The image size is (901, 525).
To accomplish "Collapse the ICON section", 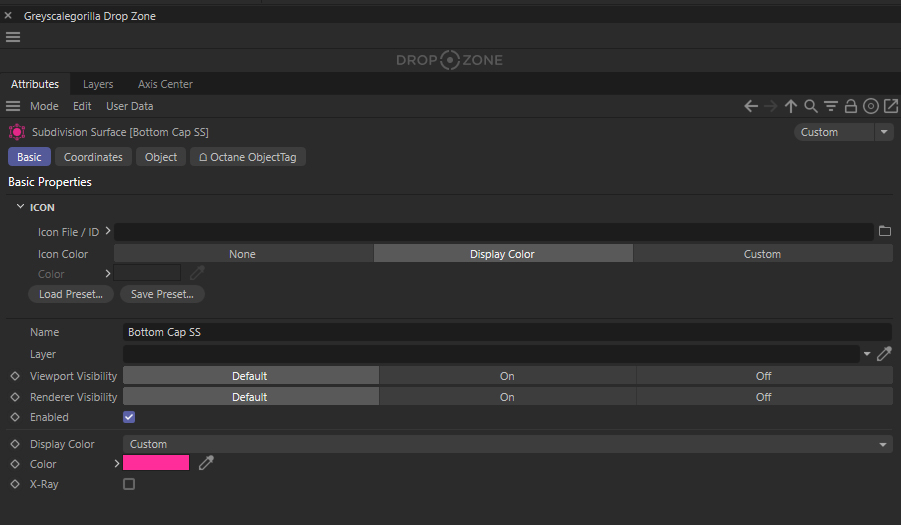I will tap(20, 206).
